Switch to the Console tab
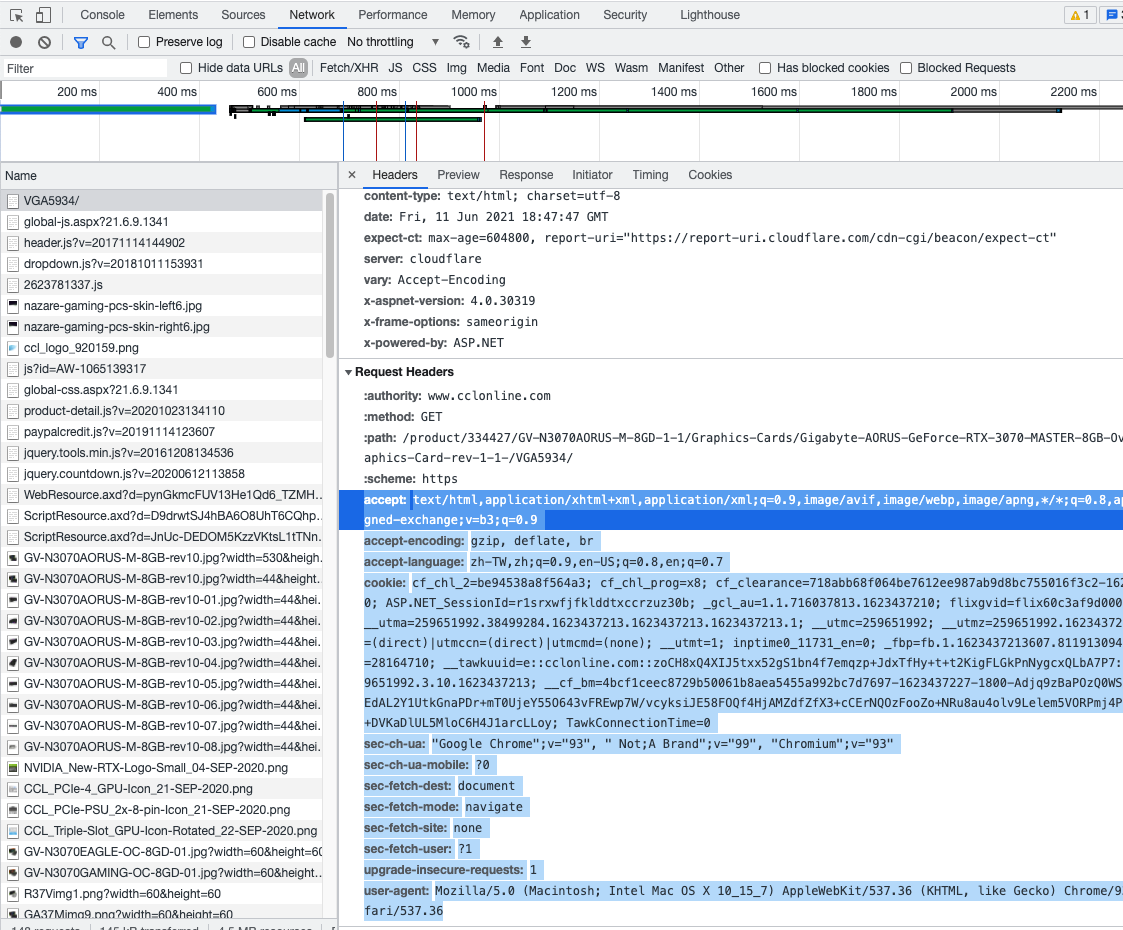The height and width of the screenshot is (930, 1123). pyautogui.click(x=102, y=15)
